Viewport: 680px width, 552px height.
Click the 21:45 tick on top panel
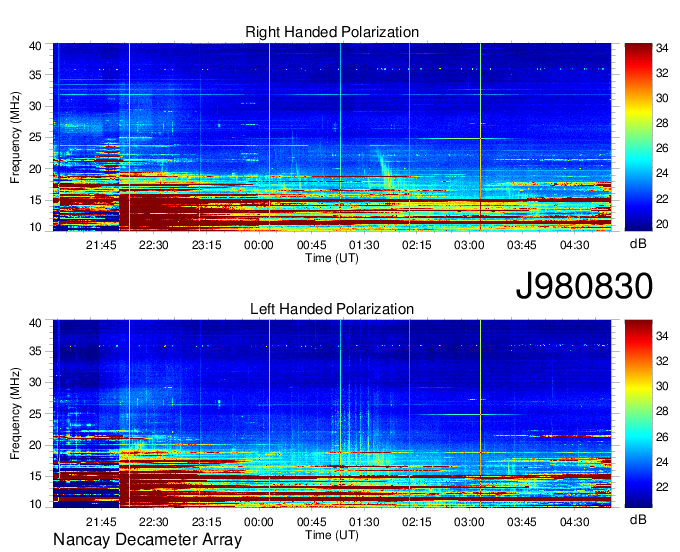tap(101, 245)
